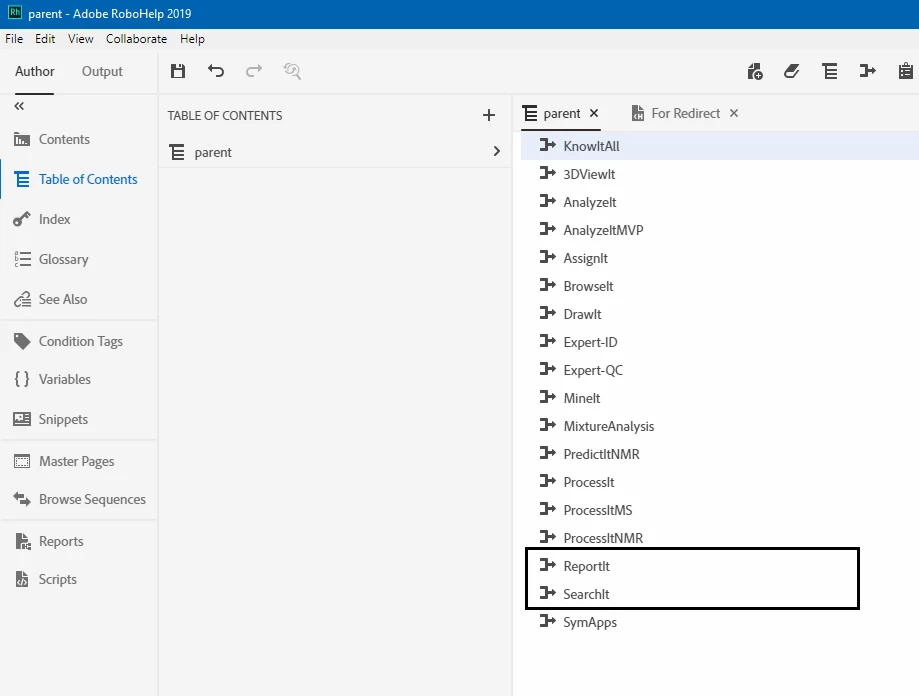Image resolution: width=919 pixels, height=696 pixels.
Task: Save the project using the toolbar
Action: coord(178,71)
